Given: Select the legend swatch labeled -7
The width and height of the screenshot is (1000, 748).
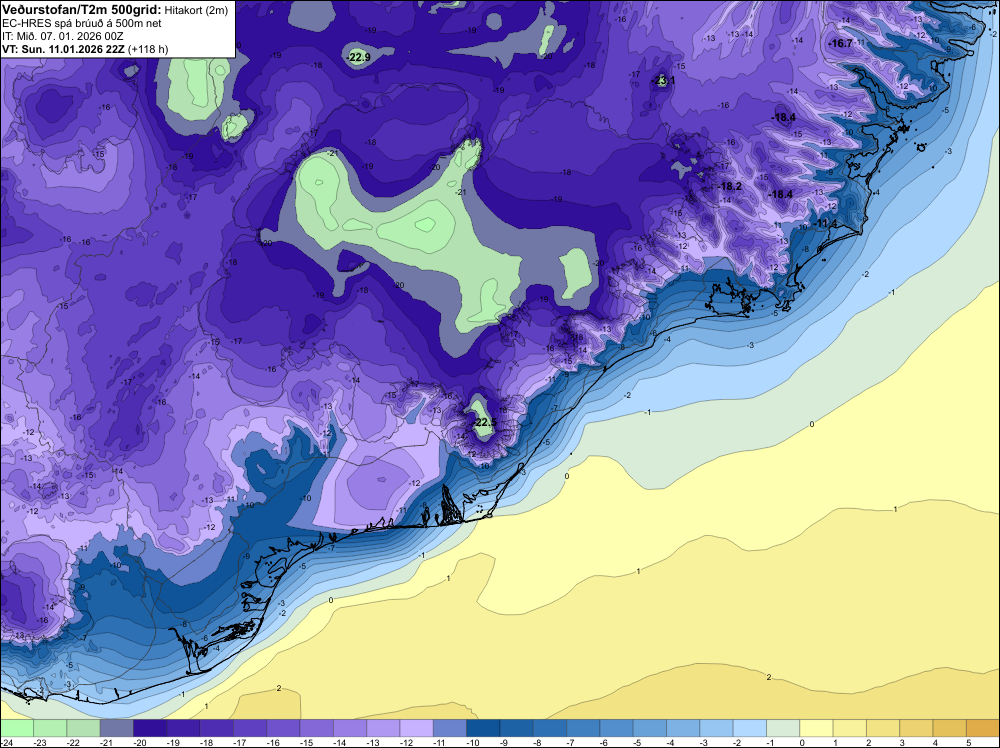Looking at the screenshot, I should click(584, 728).
